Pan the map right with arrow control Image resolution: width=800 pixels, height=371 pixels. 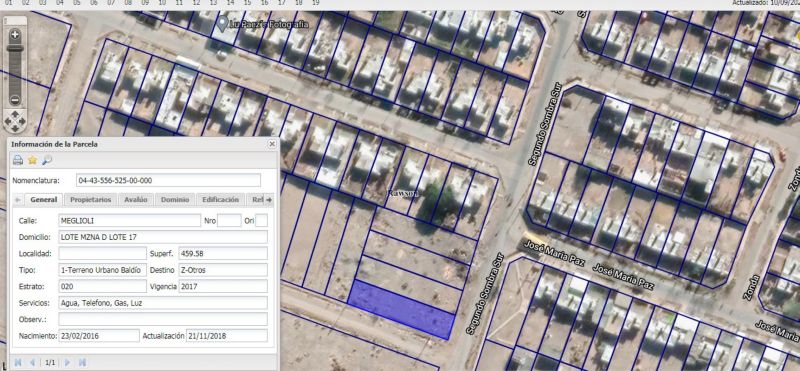tap(22, 121)
